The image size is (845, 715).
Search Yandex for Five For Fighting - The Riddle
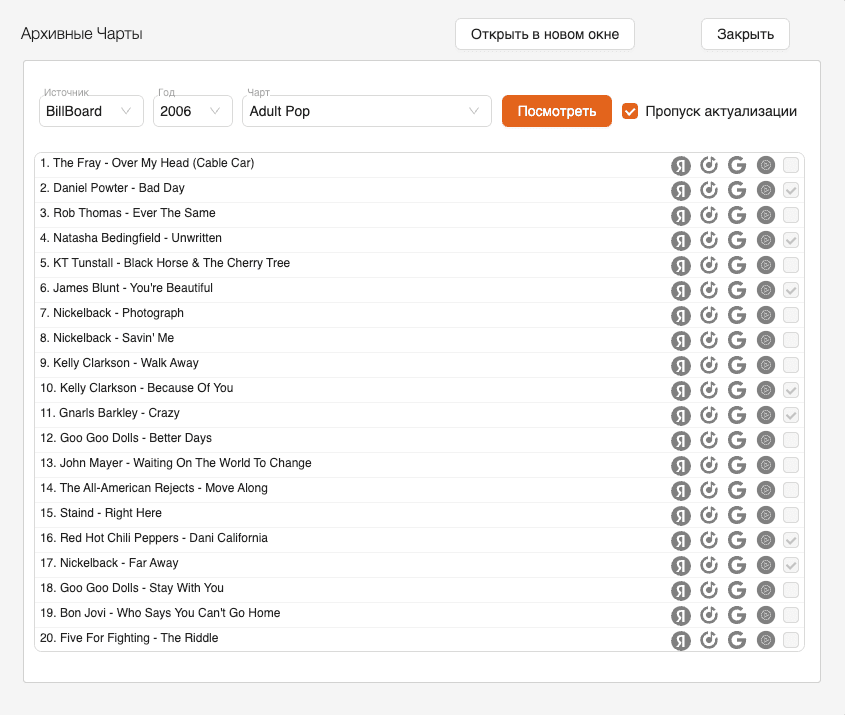[681, 641]
